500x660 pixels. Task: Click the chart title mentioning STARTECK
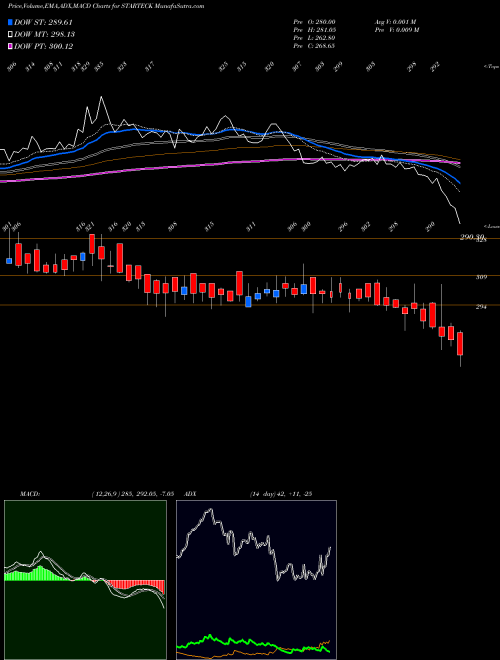[x=106, y=6]
